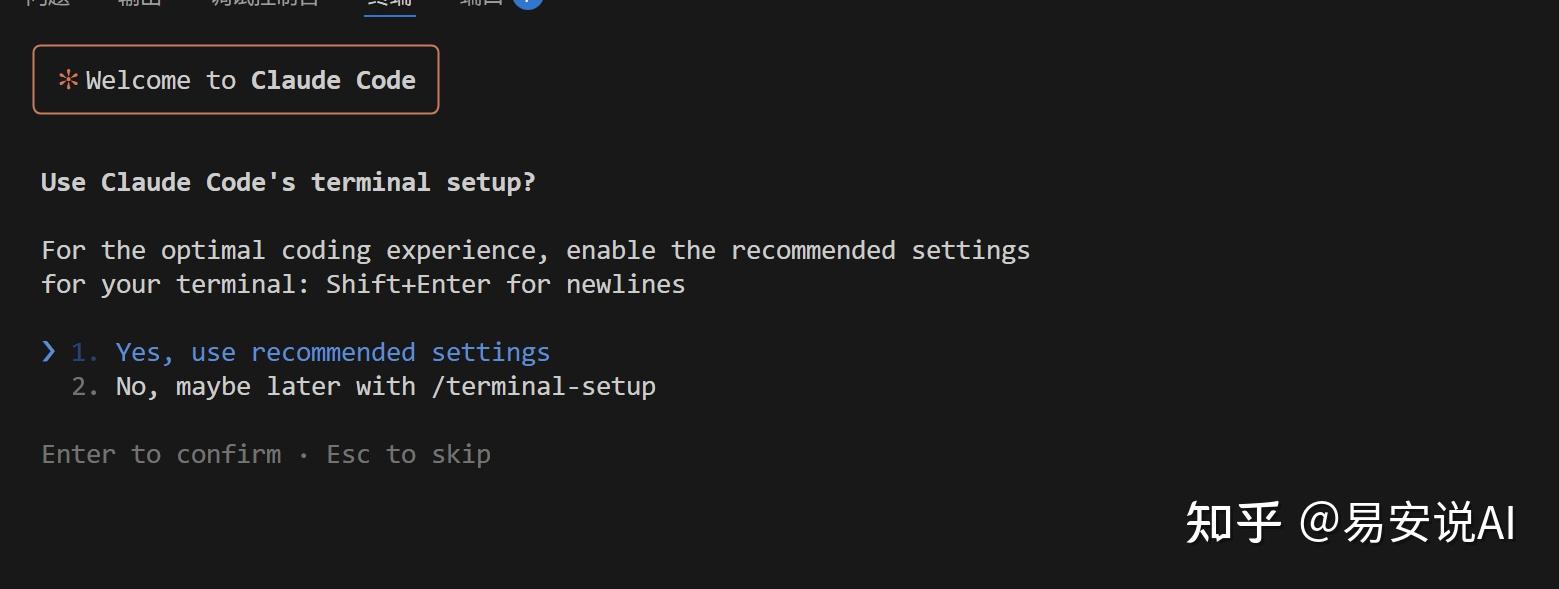
Task: Click the number "2." before the No option
Action: 84,387
